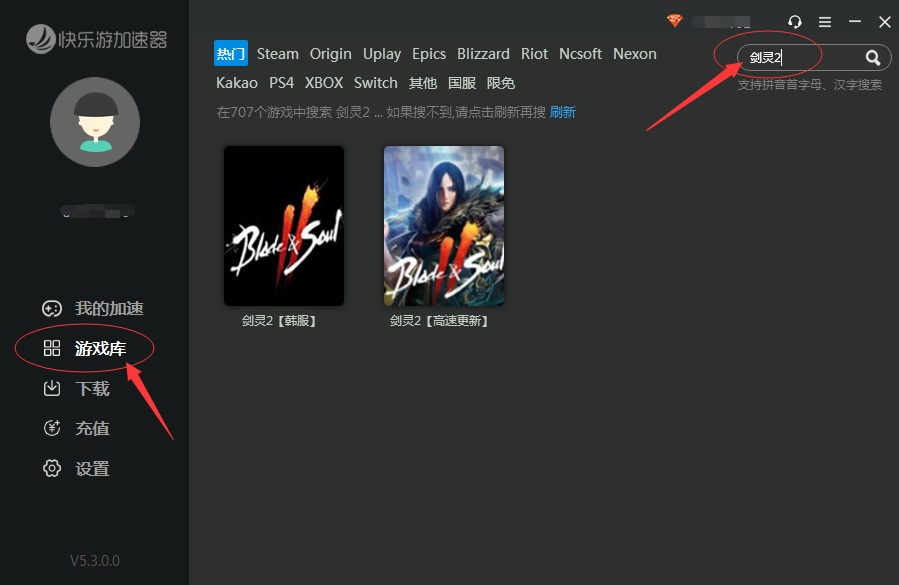Viewport: 899px width, 585px height.
Task: Open the 限免 category
Action: (x=501, y=83)
